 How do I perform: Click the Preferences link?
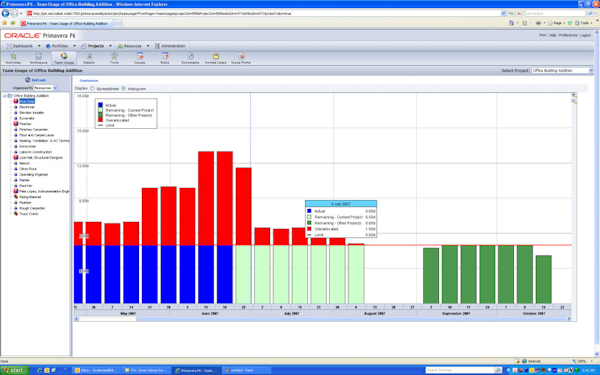[568, 35]
